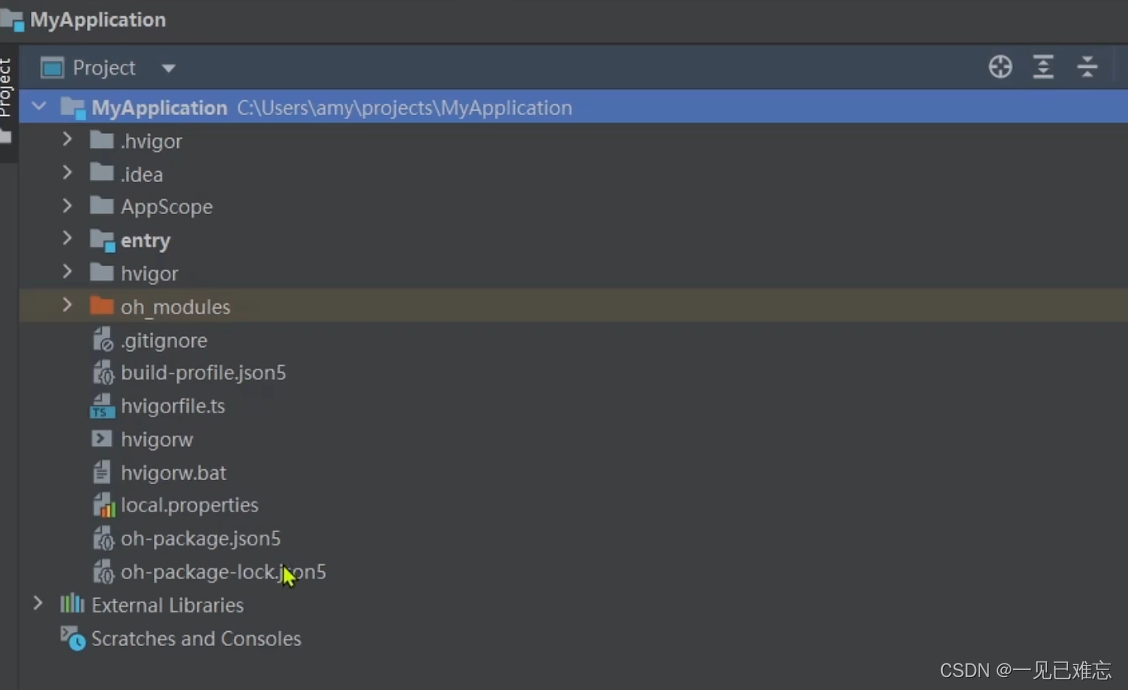Click the hvigorw.bat file icon
This screenshot has width=1128, height=690.
(x=102, y=472)
